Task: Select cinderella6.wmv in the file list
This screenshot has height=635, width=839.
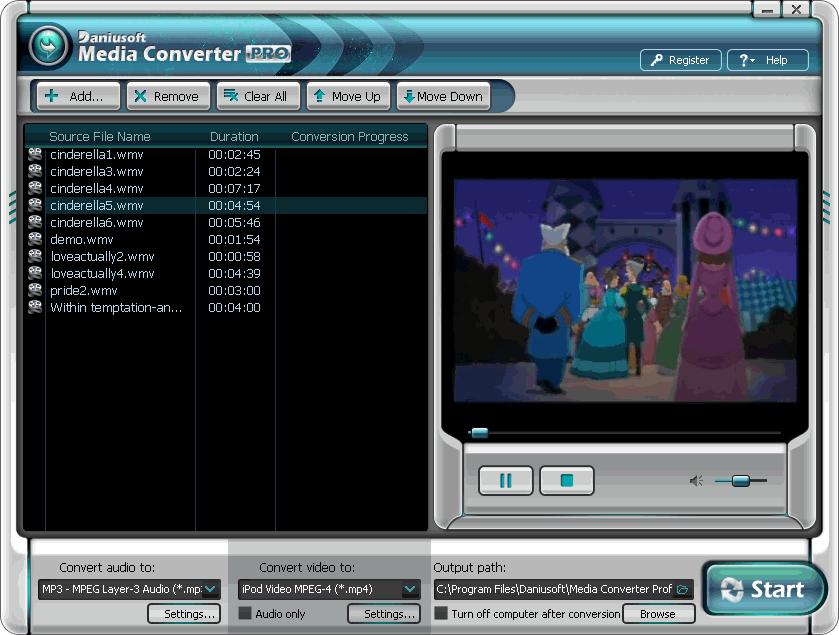Action: pyautogui.click(x=226, y=223)
